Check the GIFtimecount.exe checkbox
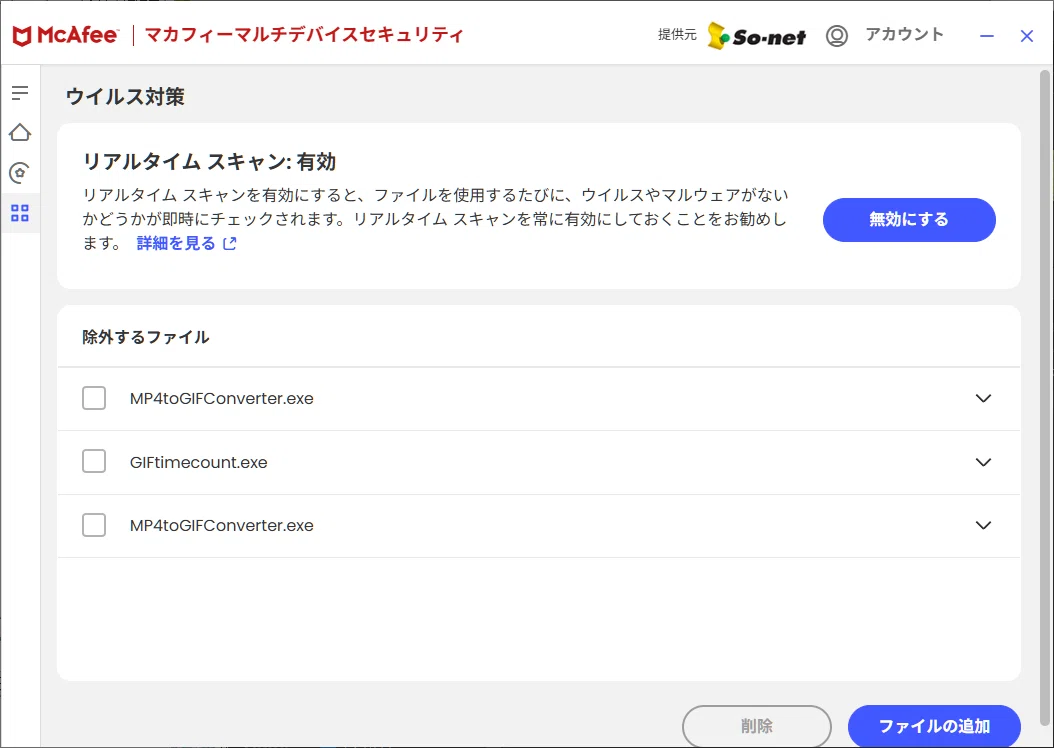The width and height of the screenshot is (1054, 748). pos(94,462)
